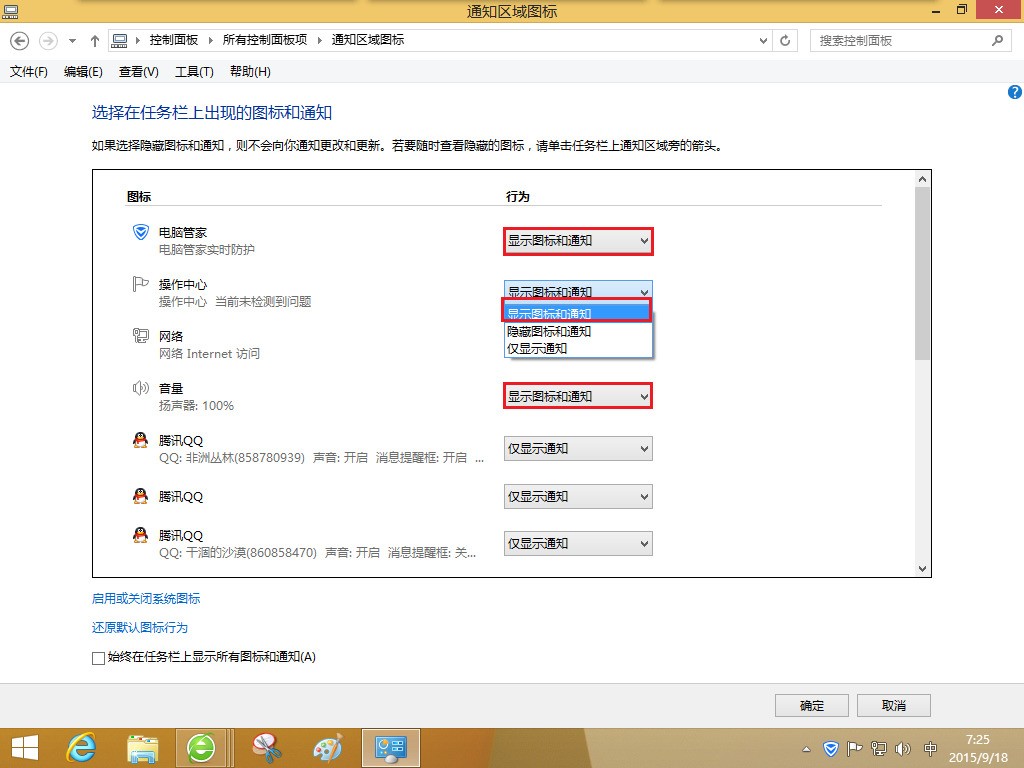Click the 确定 button
Screen dimensions: 1024x768
pos(812,705)
